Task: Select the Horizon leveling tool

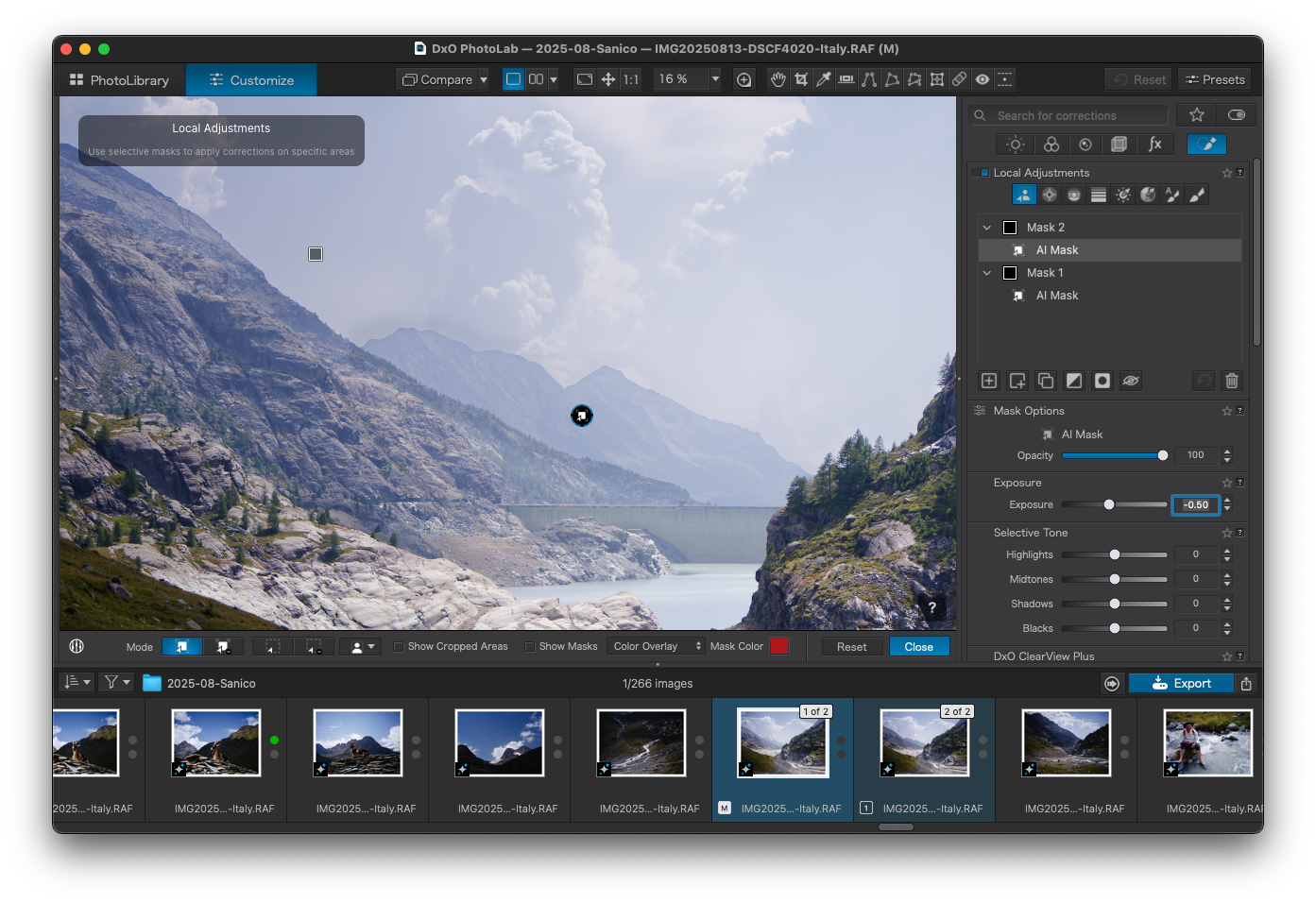Action: [x=846, y=79]
